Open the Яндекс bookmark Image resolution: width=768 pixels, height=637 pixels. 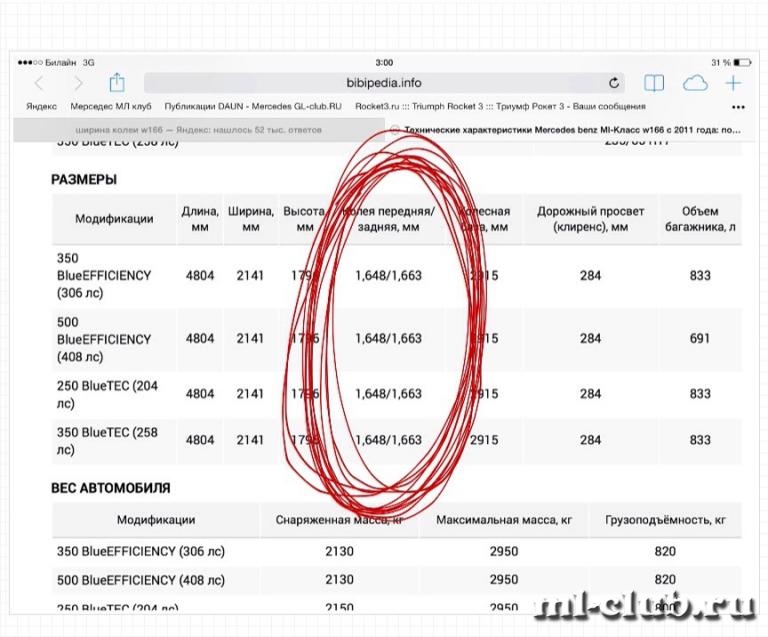click(x=41, y=106)
